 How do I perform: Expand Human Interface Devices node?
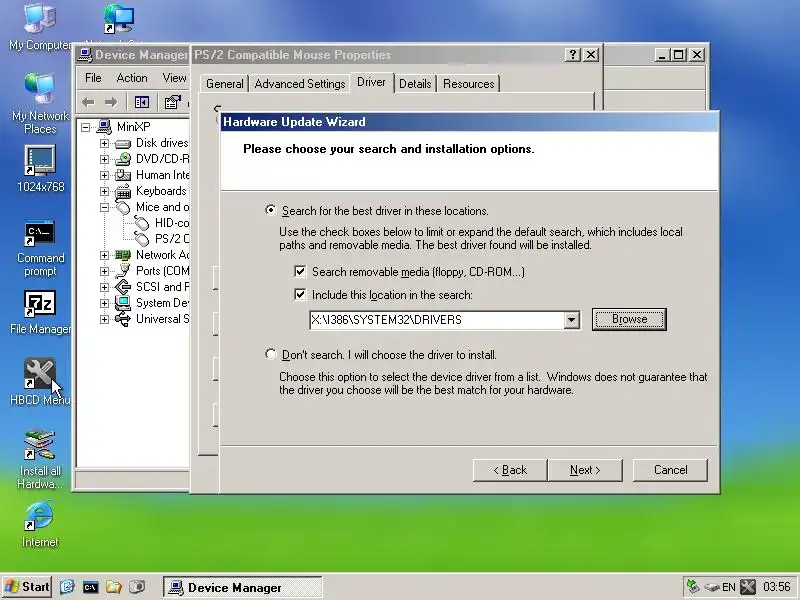pos(104,176)
